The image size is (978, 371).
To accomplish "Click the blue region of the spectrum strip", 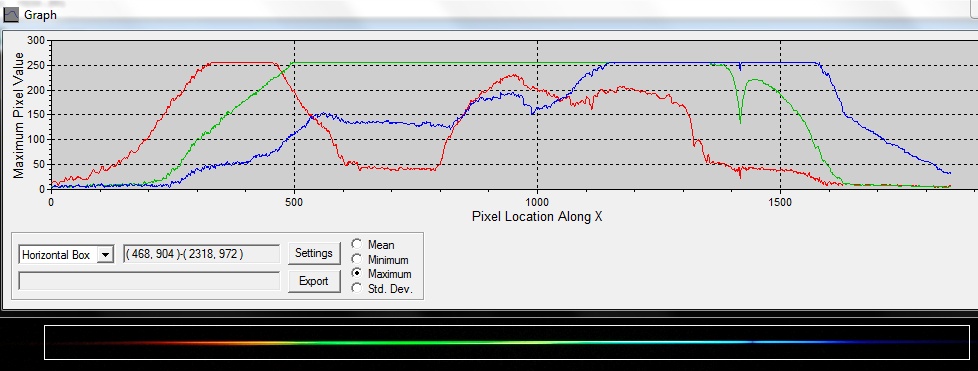I will point(830,342).
